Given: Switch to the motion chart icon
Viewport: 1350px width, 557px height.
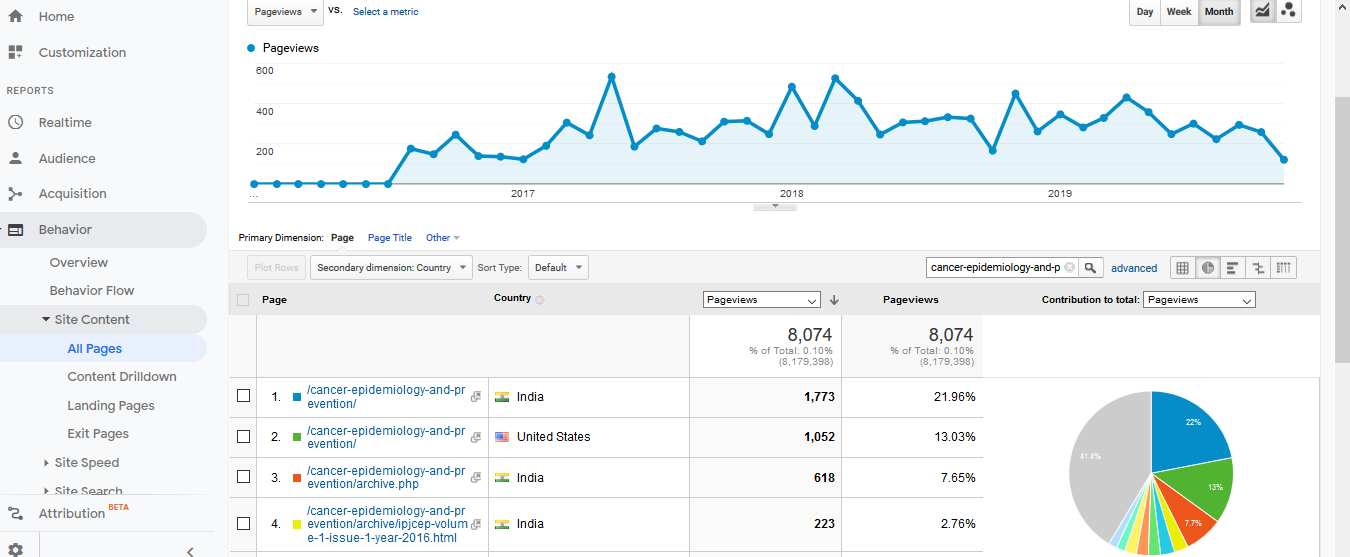Looking at the screenshot, I should 1288,11.
